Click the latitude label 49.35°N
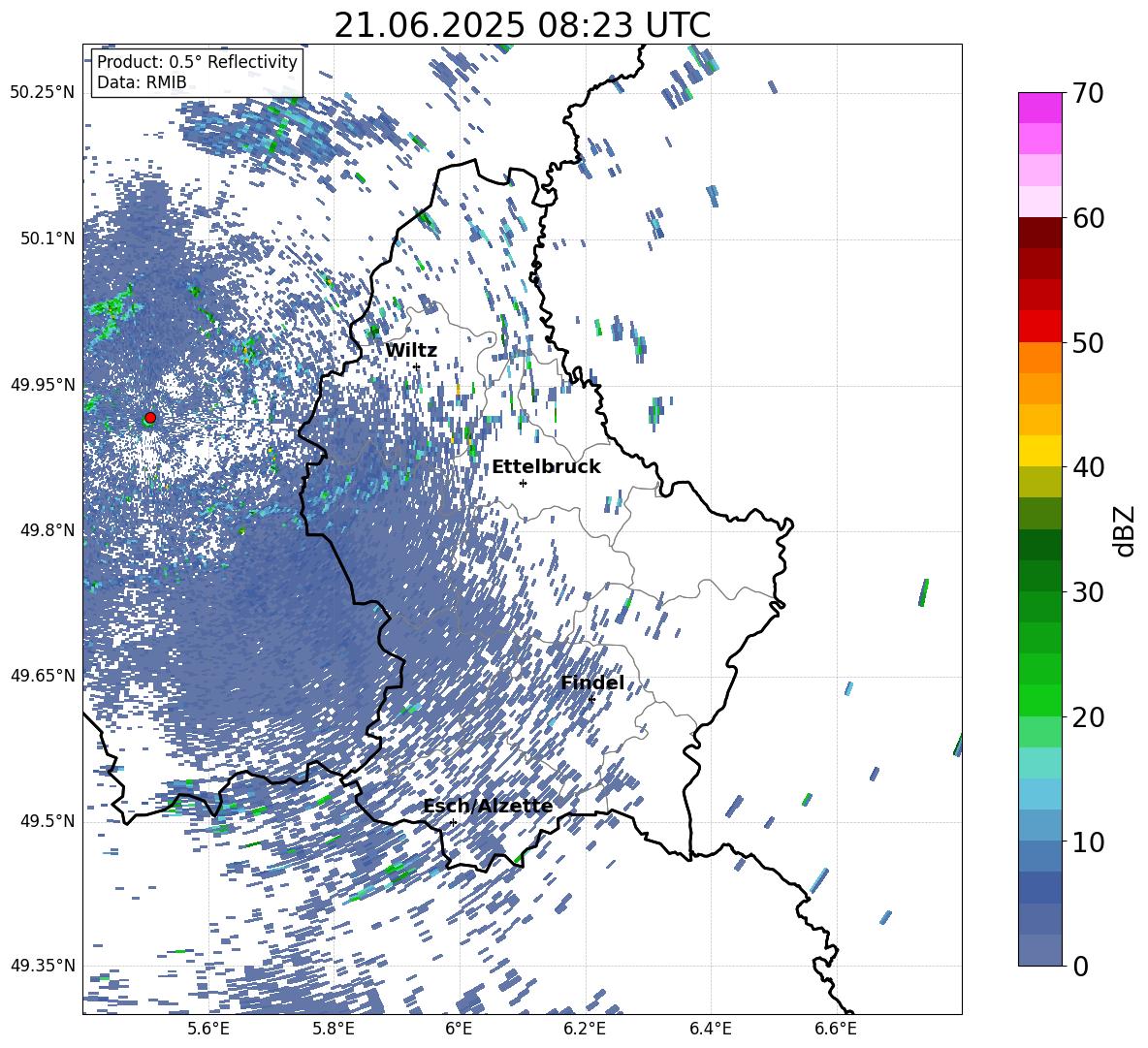This screenshot has height=1048, width=1148. (x=43, y=966)
